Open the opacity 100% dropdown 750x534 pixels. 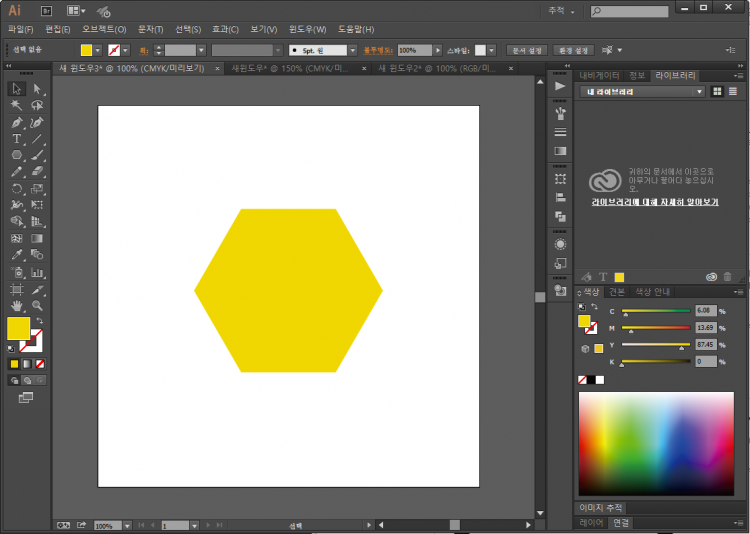437,50
